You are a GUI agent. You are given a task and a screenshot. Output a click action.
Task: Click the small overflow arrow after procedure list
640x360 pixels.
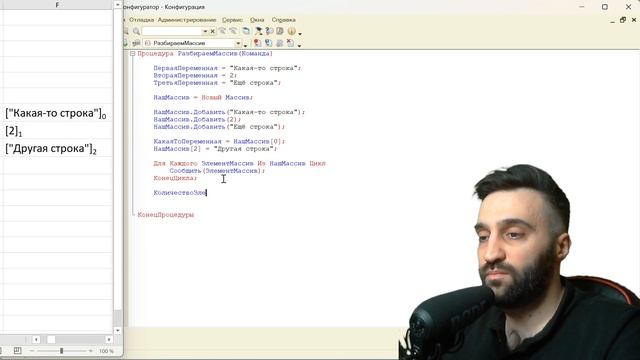pos(245,45)
